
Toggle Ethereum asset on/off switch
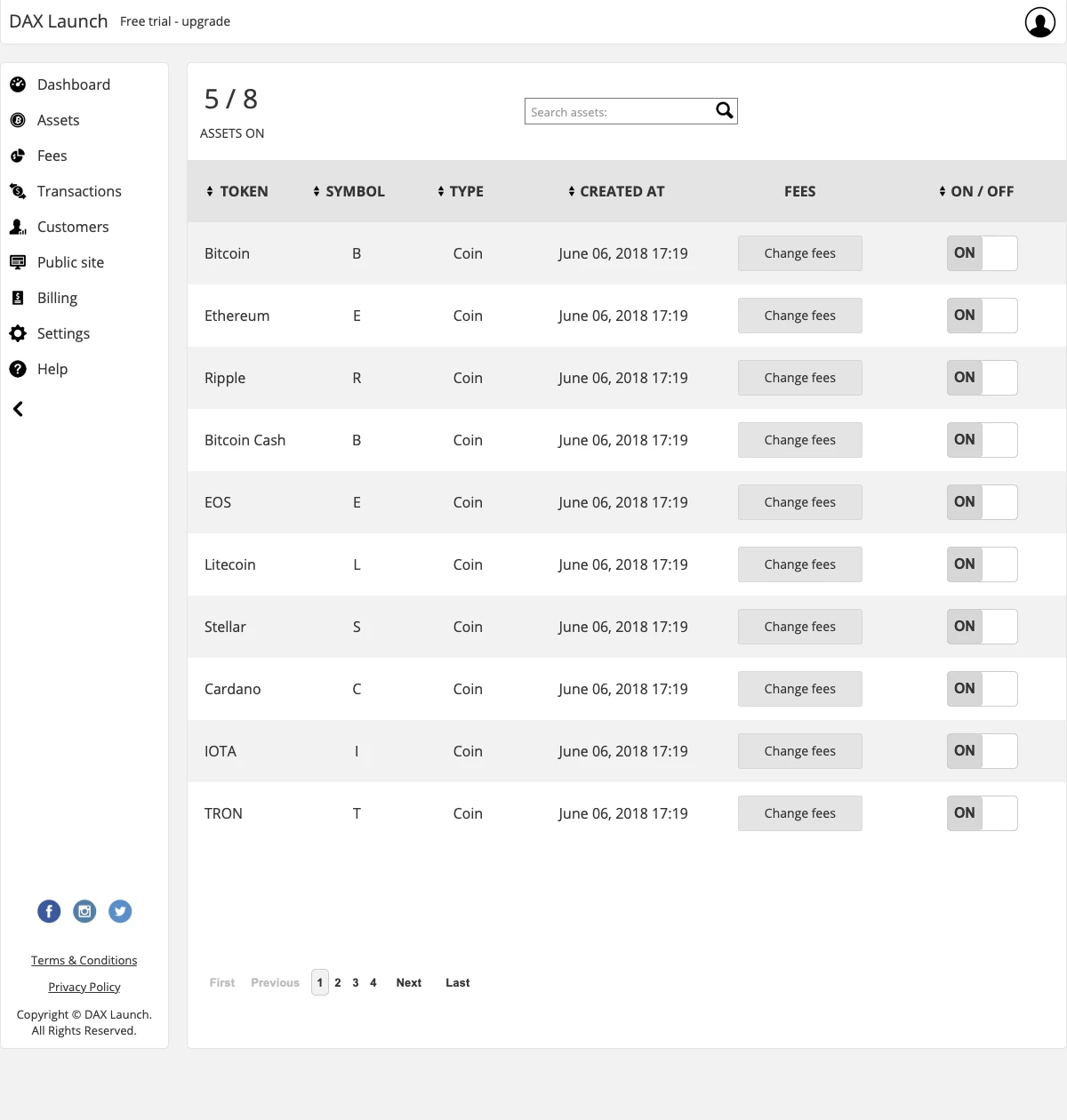click(x=983, y=316)
